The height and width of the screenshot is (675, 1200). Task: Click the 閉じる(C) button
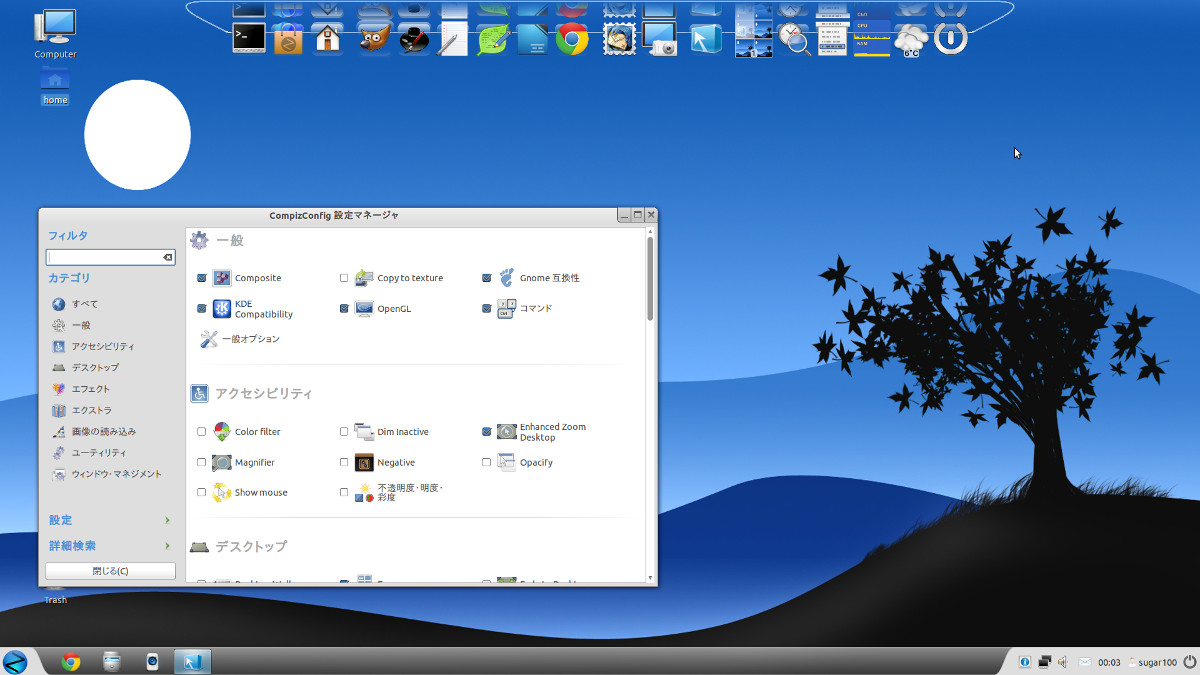(x=110, y=571)
